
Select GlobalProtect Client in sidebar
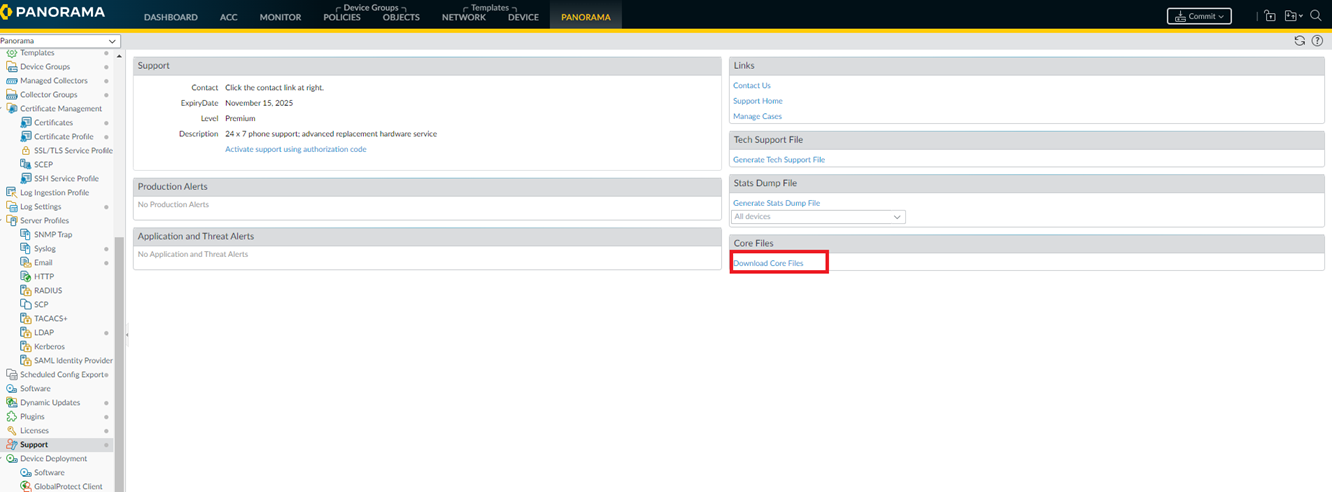click(x=68, y=487)
